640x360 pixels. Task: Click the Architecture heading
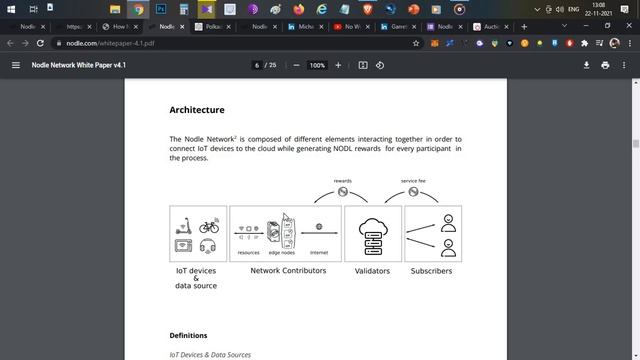click(x=197, y=110)
